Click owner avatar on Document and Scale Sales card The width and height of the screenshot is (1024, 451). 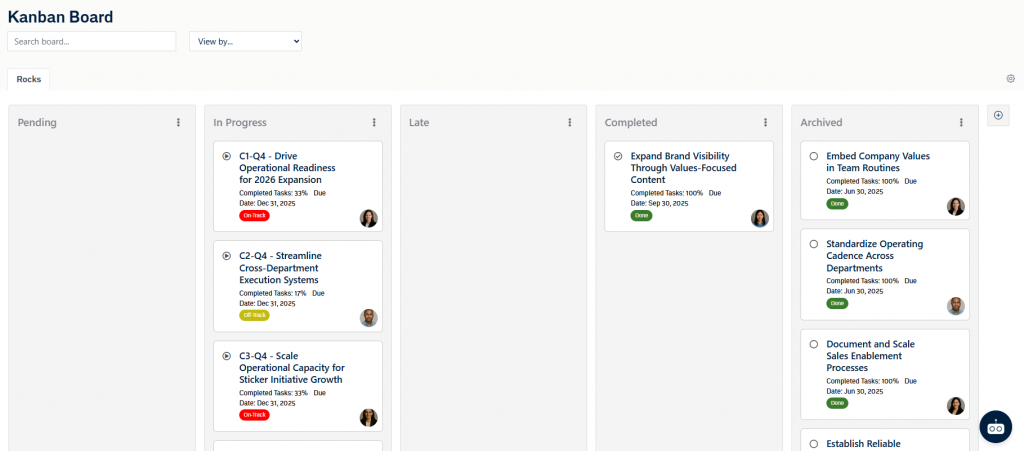click(x=955, y=406)
